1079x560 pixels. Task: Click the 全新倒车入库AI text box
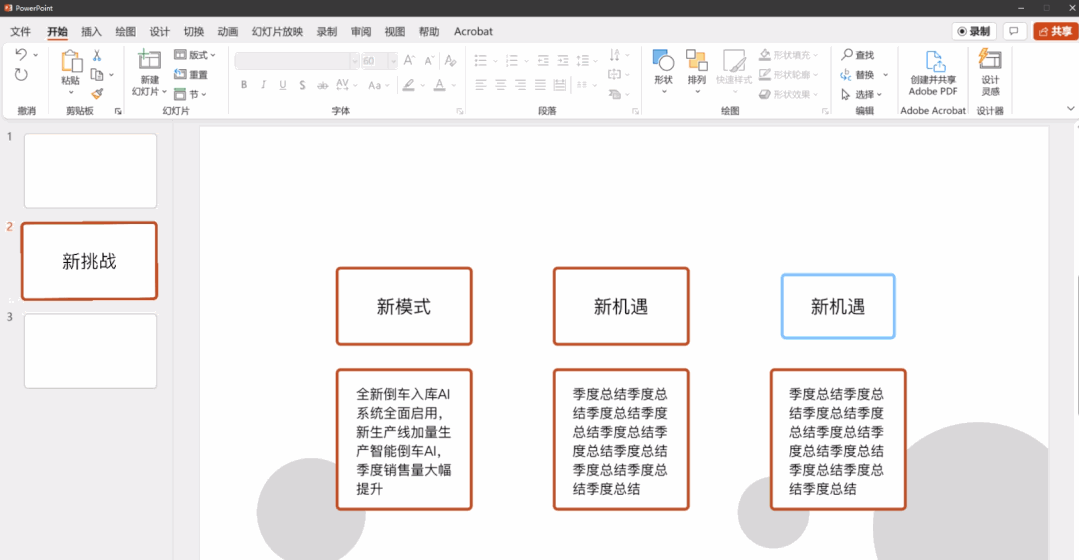404,440
